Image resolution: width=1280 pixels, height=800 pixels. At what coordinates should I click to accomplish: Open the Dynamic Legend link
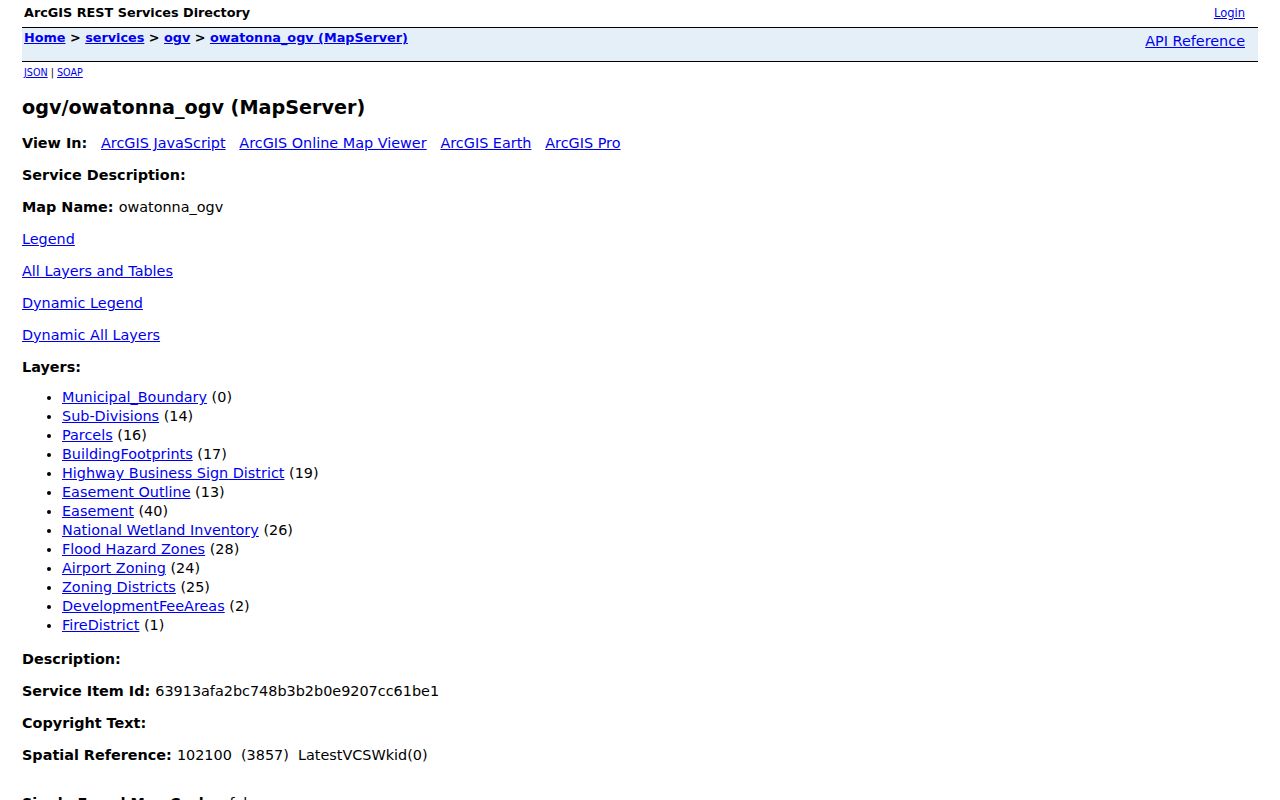(x=82, y=303)
